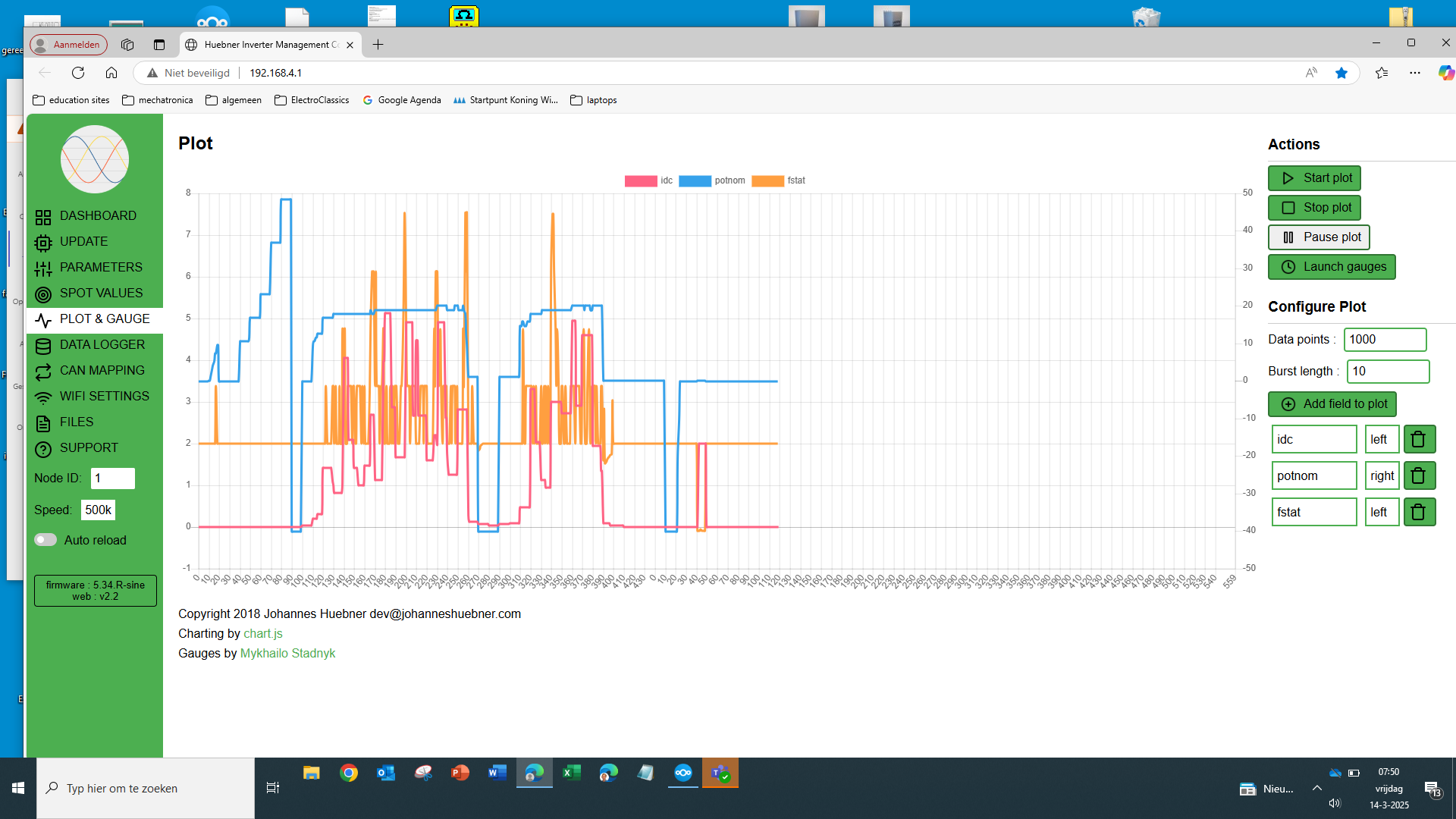The height and width of the screenshot is (819, 1456).
Task: Go to the Data Logger page
Action: (x=102, y=344)
